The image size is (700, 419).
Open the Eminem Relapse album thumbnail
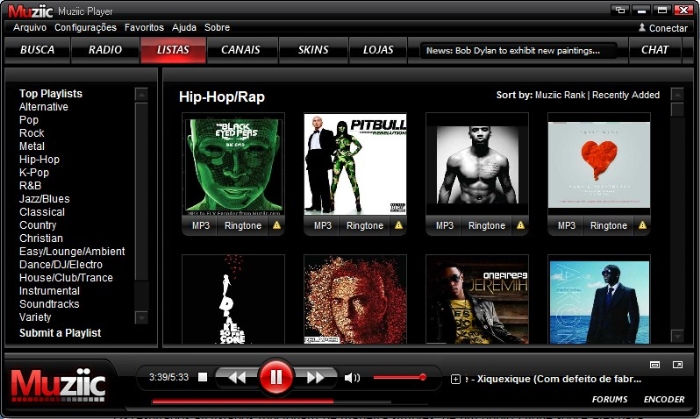[355, 299]
